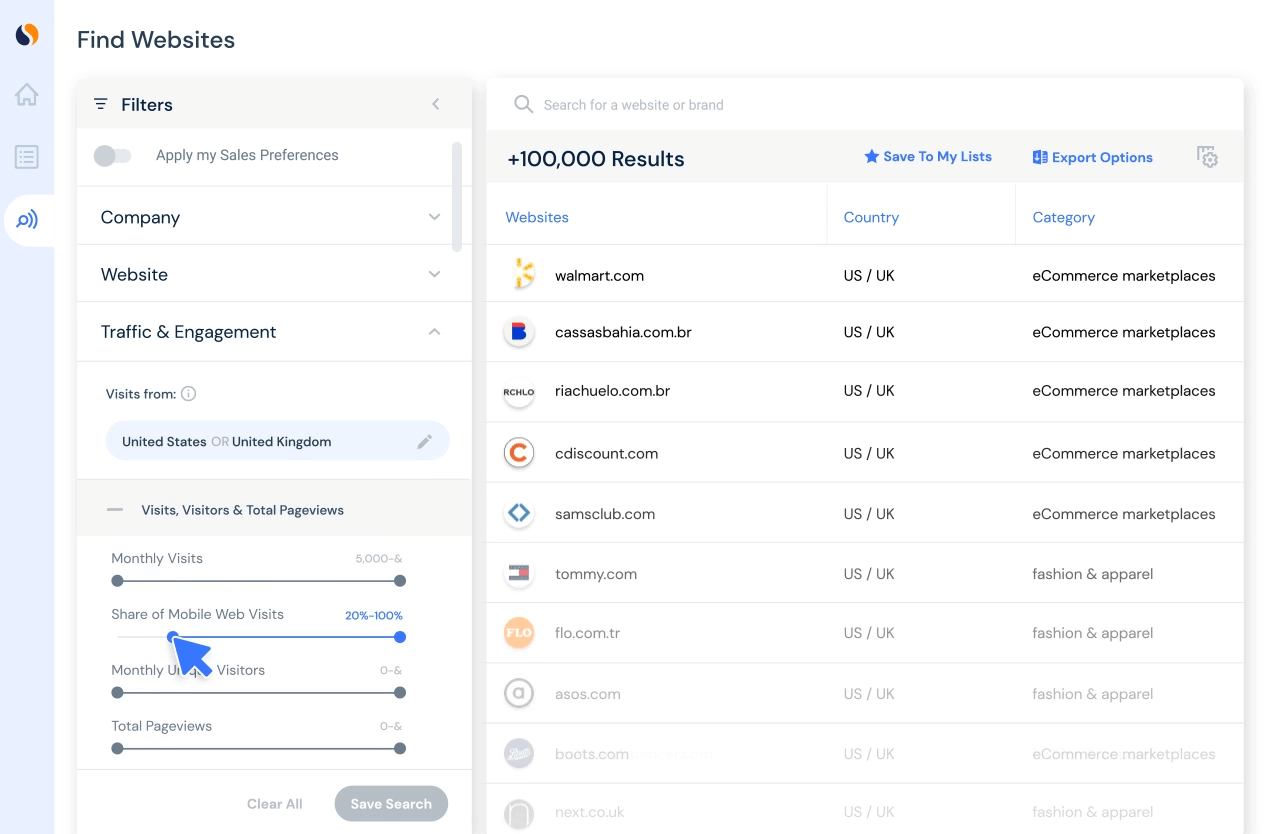
Task: Click Total Pageviews slider left handle
Action: point(118,749)
